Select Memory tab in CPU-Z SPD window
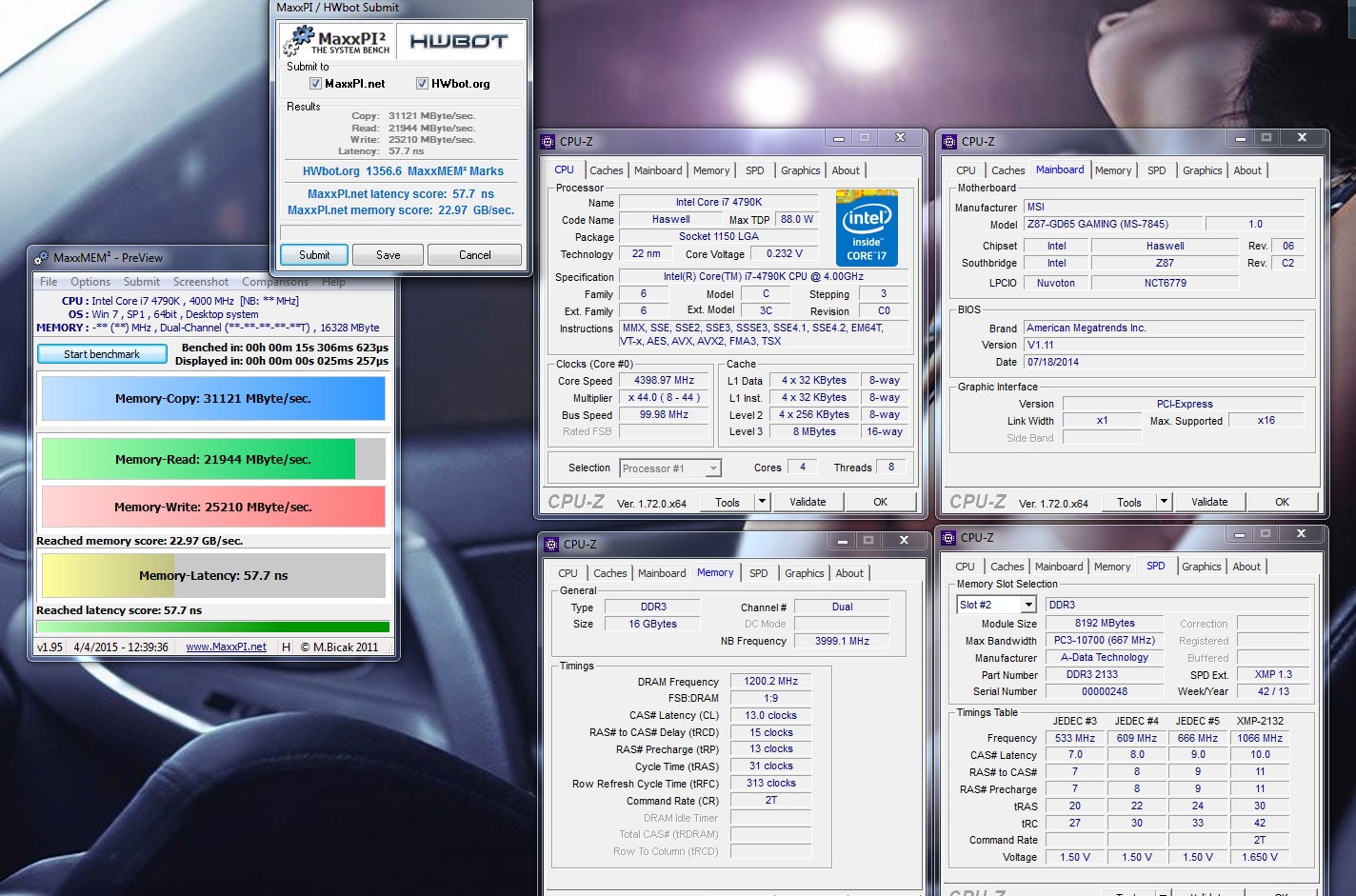1356x896 pixels. [1112, 567]
